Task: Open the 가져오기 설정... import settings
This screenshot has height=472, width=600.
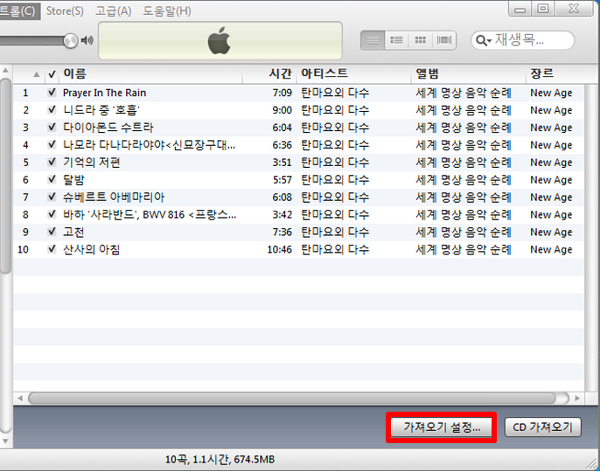Action: (441, 427)
